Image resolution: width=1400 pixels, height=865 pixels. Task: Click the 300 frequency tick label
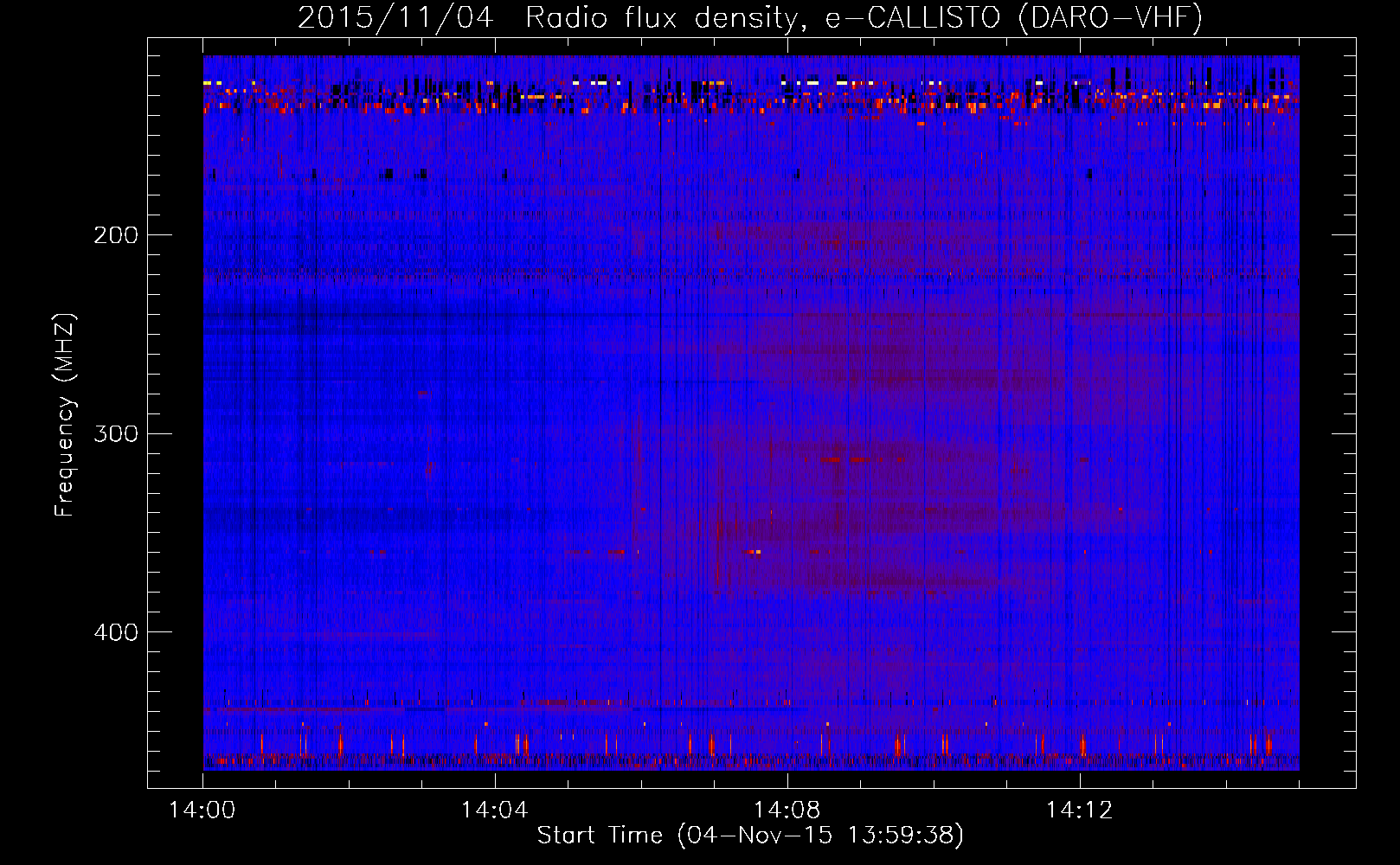[116, 432]
